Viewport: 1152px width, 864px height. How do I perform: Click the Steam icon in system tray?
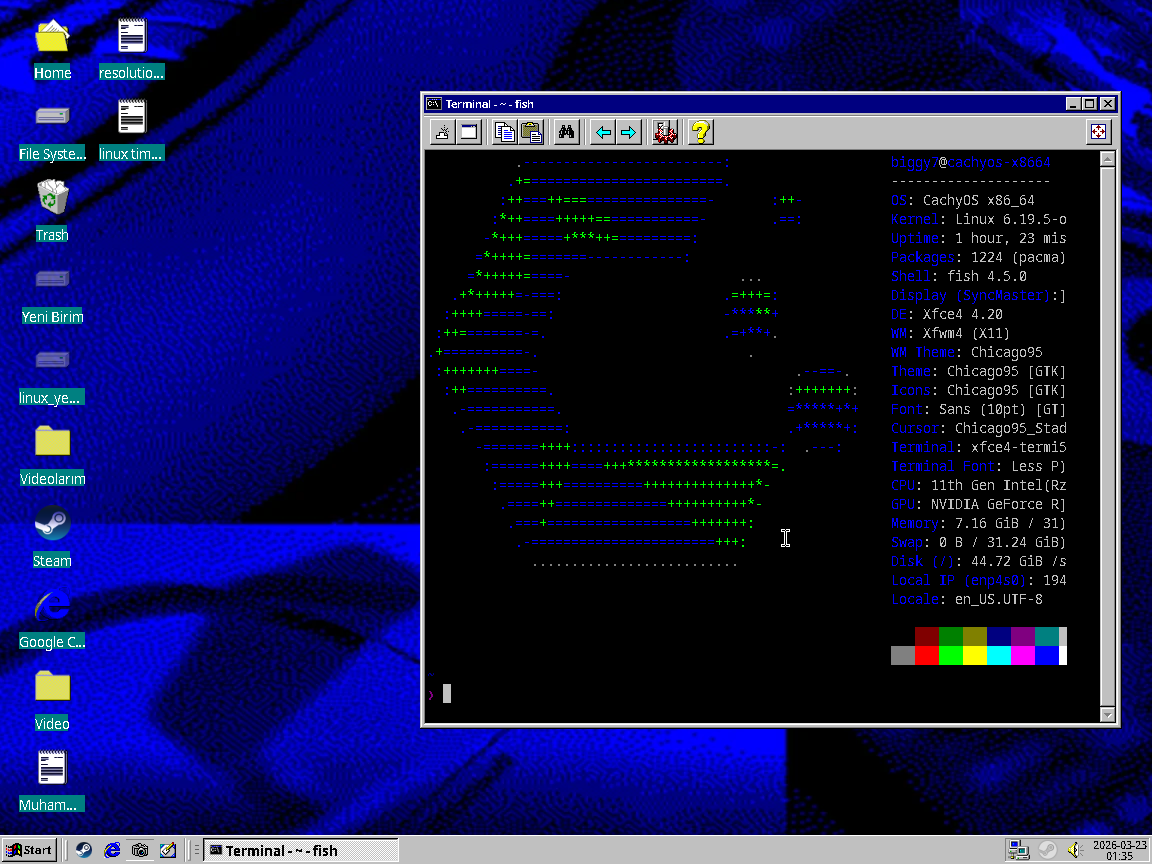1047,850
